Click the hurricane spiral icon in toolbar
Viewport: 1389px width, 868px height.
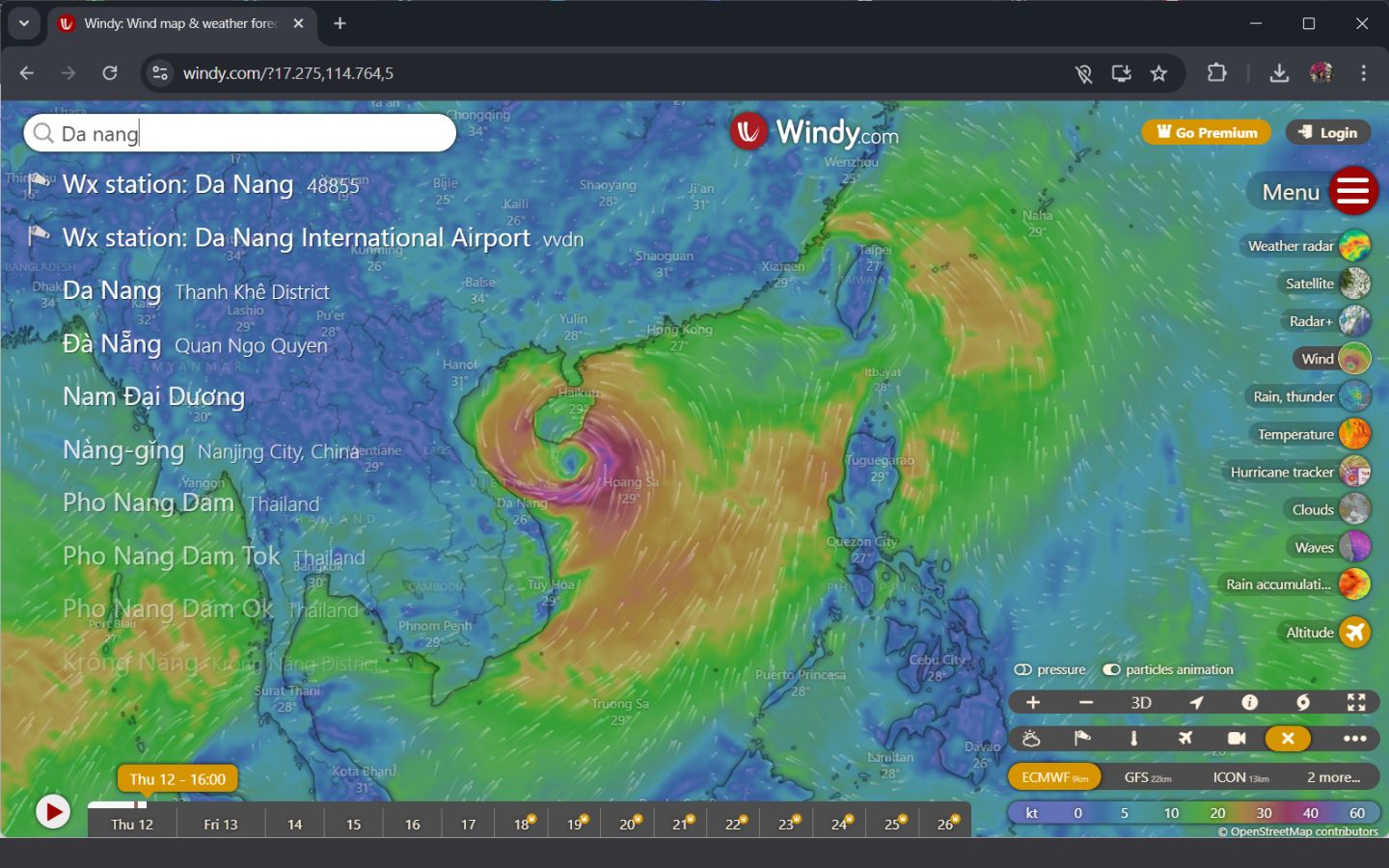tap(1302, 702)
